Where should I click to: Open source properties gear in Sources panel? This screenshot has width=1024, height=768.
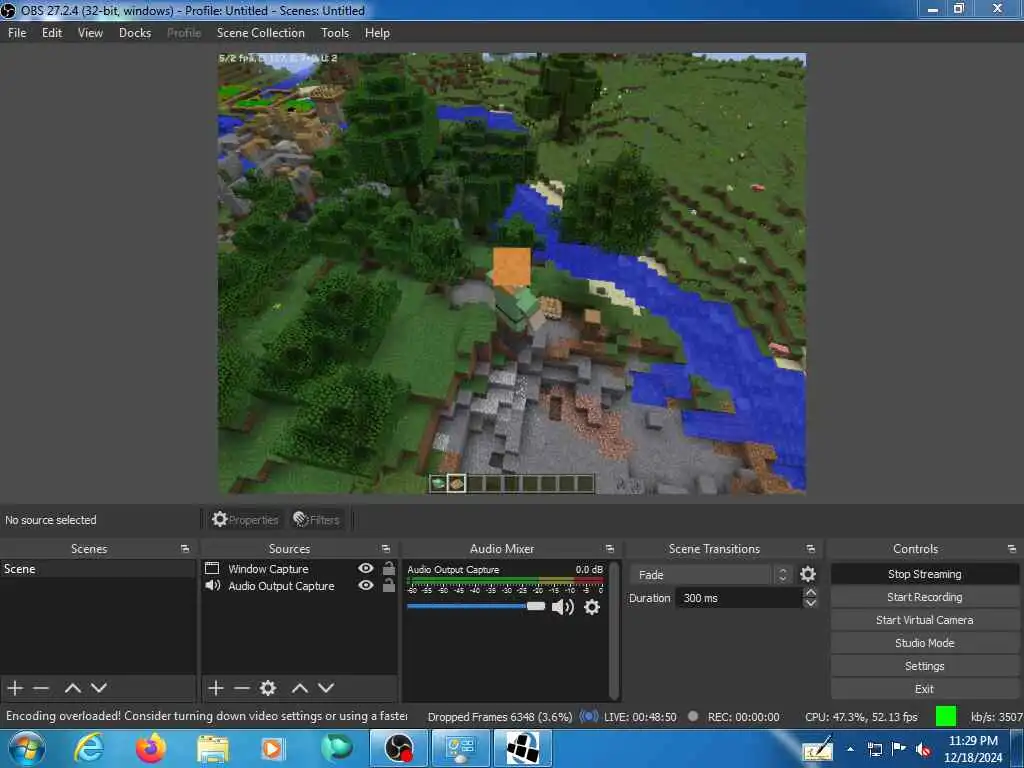click(268, 688)
